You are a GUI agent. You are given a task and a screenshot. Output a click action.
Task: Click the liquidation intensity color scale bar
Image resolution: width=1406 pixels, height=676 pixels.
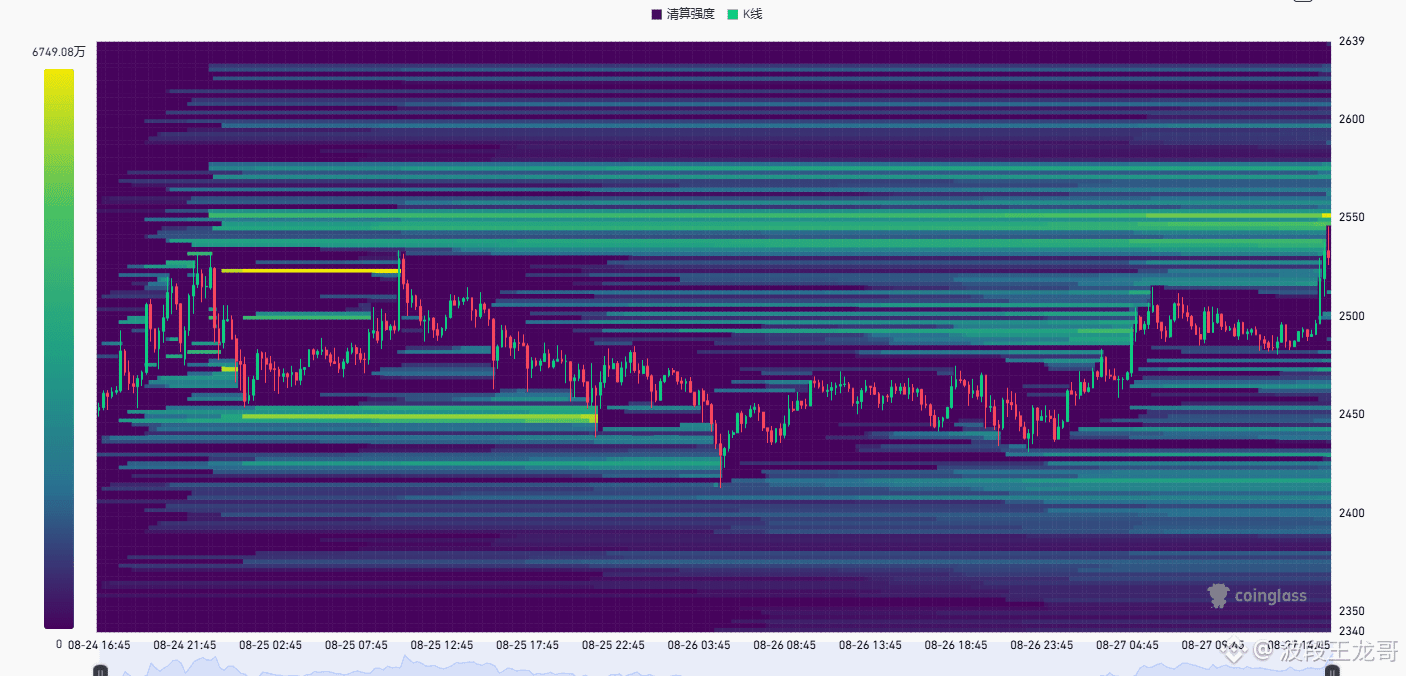point(59,349)
